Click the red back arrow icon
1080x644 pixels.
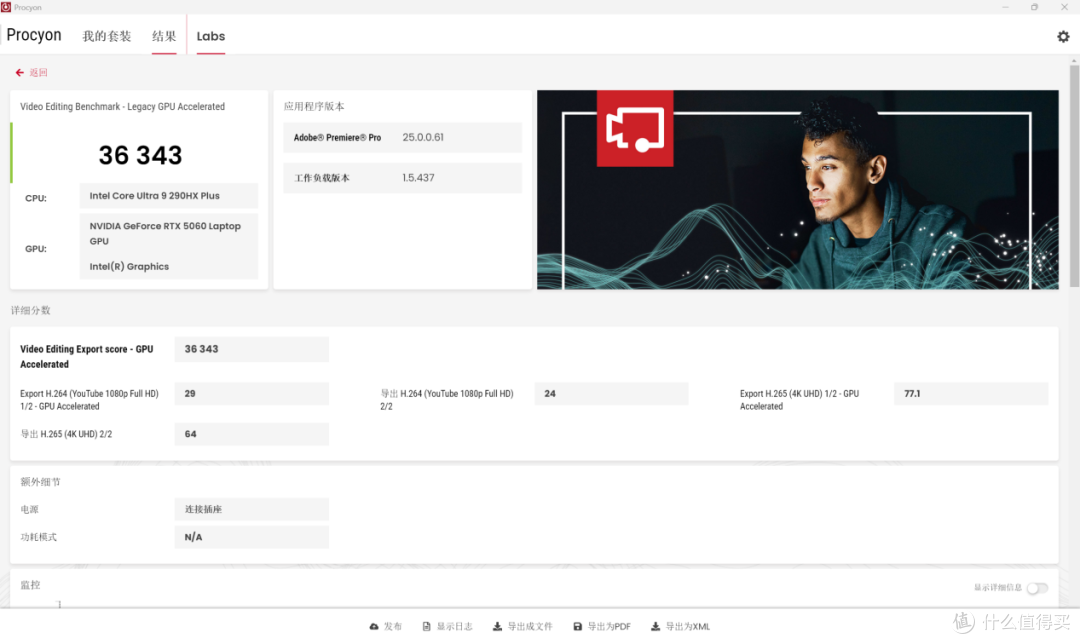19,72
